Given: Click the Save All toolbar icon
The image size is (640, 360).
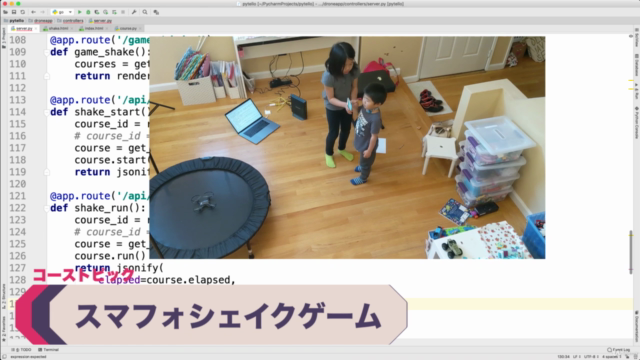Looking at the screenshot, I should click(x=14, y=12).
